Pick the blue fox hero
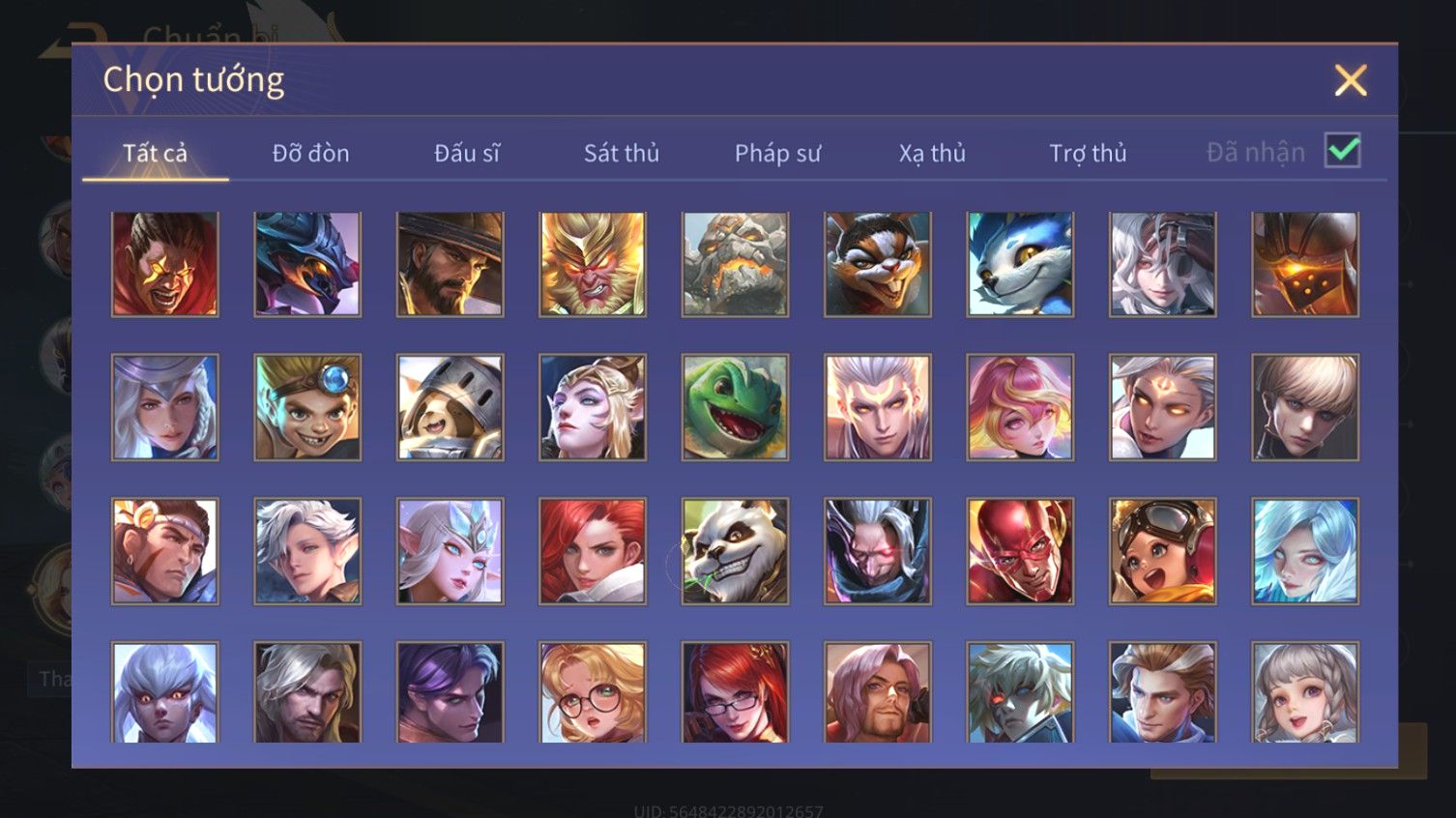 point(1020,264)
